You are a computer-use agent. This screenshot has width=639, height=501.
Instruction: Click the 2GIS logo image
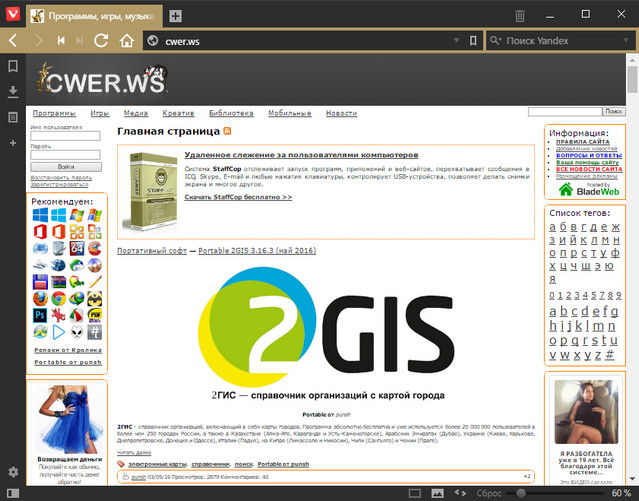(326, 327)
